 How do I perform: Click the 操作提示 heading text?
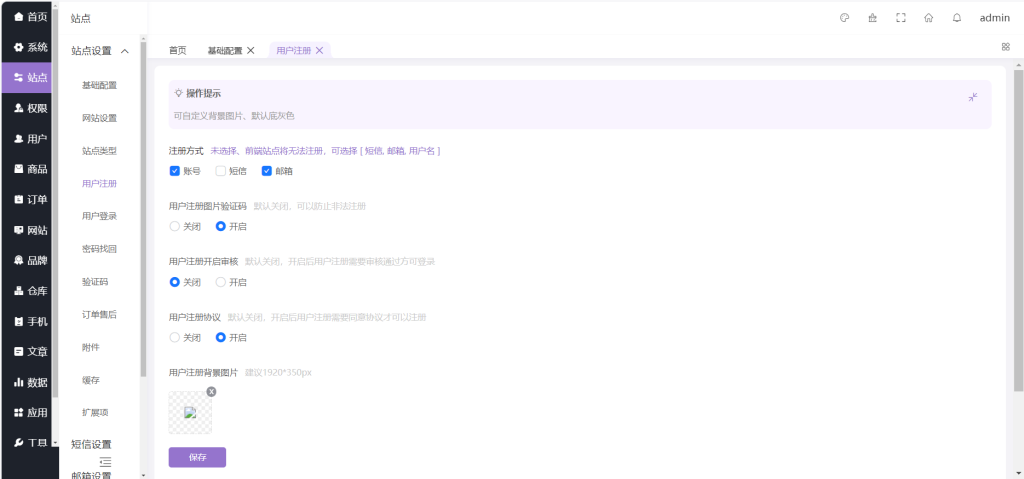203,93
